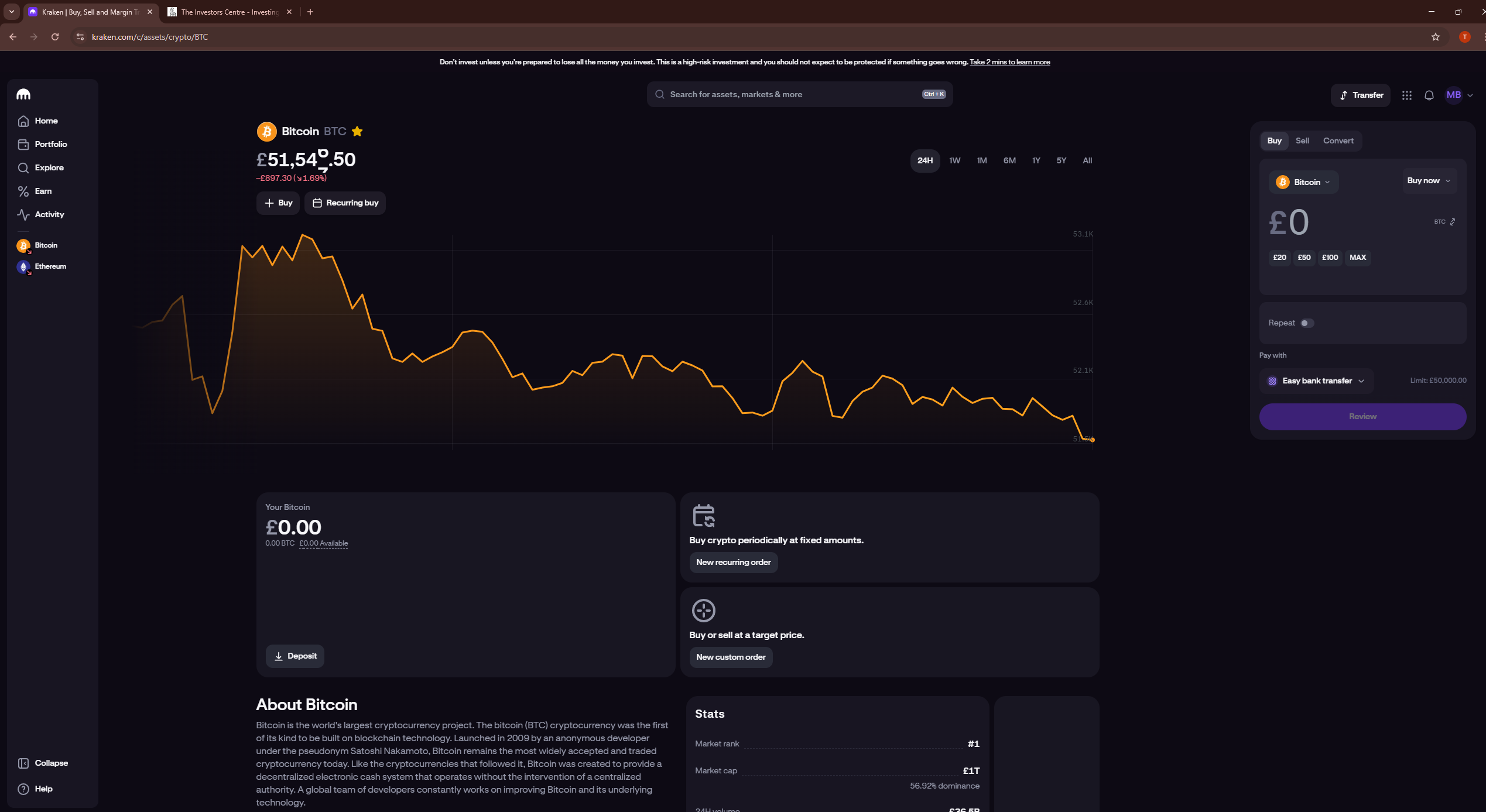View Activity in the sidebar
Screen dimensions: 1486x812
click(x=41, y=214)
